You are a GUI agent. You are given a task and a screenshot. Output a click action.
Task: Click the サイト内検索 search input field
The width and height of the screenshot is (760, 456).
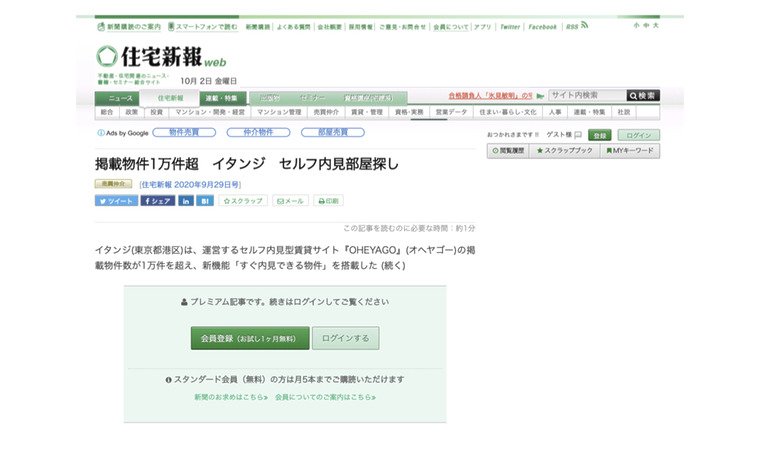coord(586,96)
